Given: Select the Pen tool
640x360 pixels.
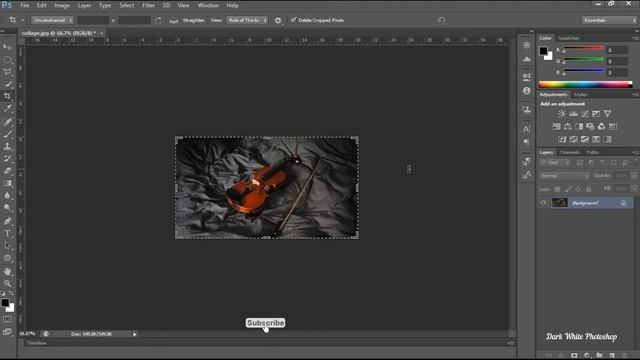Looking at the screenshot, I should pos(7,221).
